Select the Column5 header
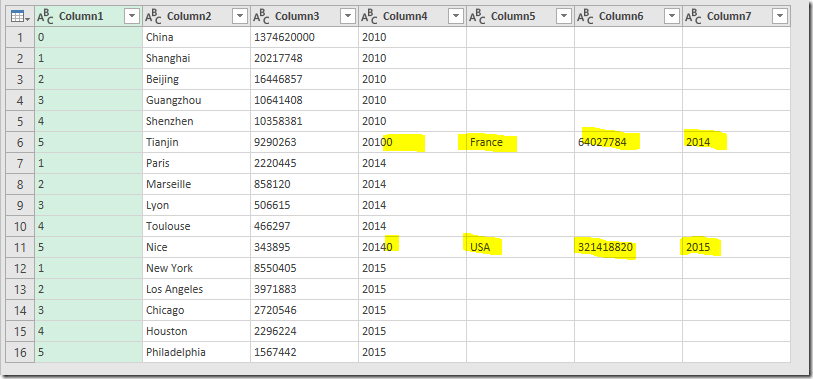Image resolution: width=813 pixels, height=379 pixels. coord(520,17)
